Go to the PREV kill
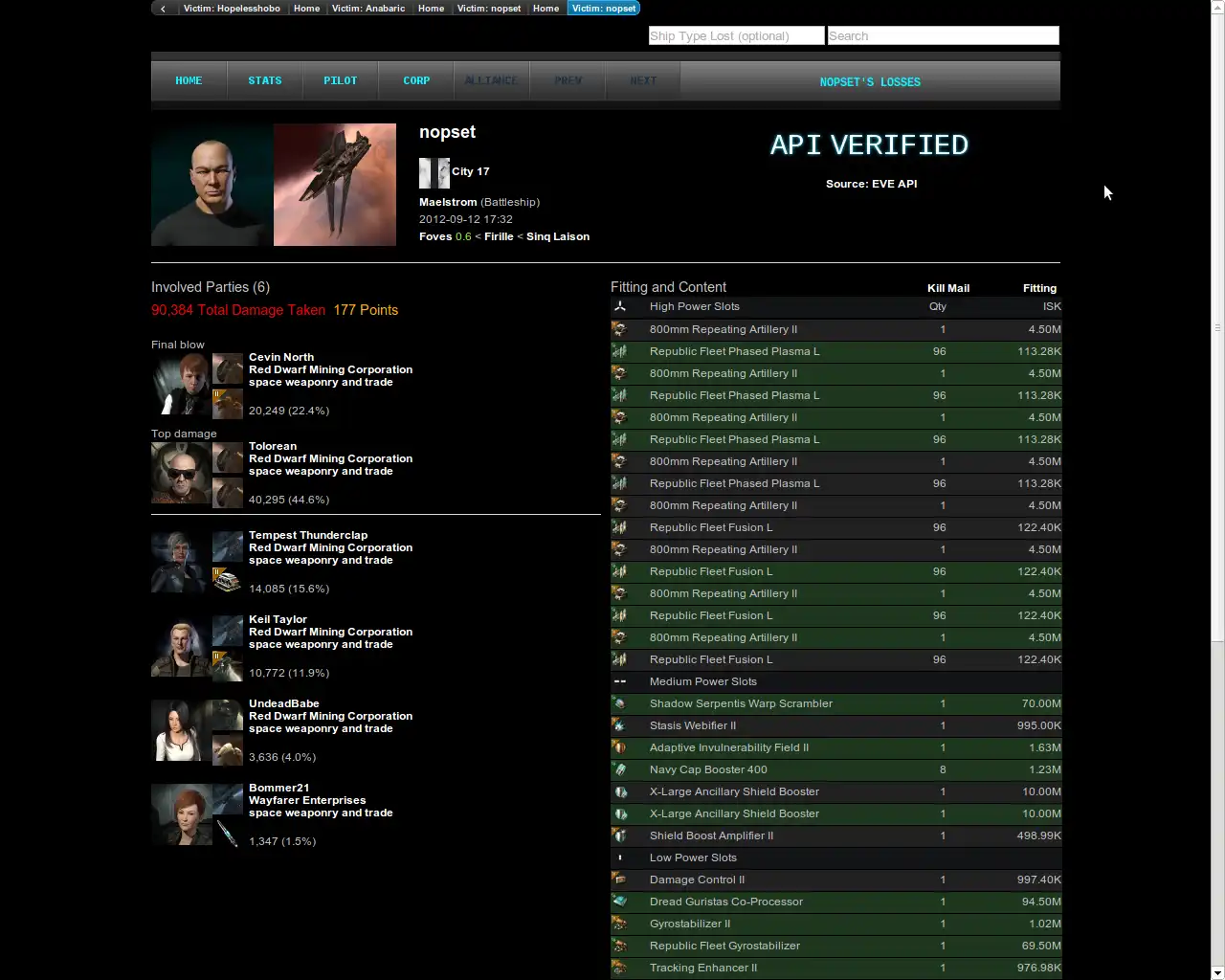The image size is (1225, 980). click(x=568, y=81)
